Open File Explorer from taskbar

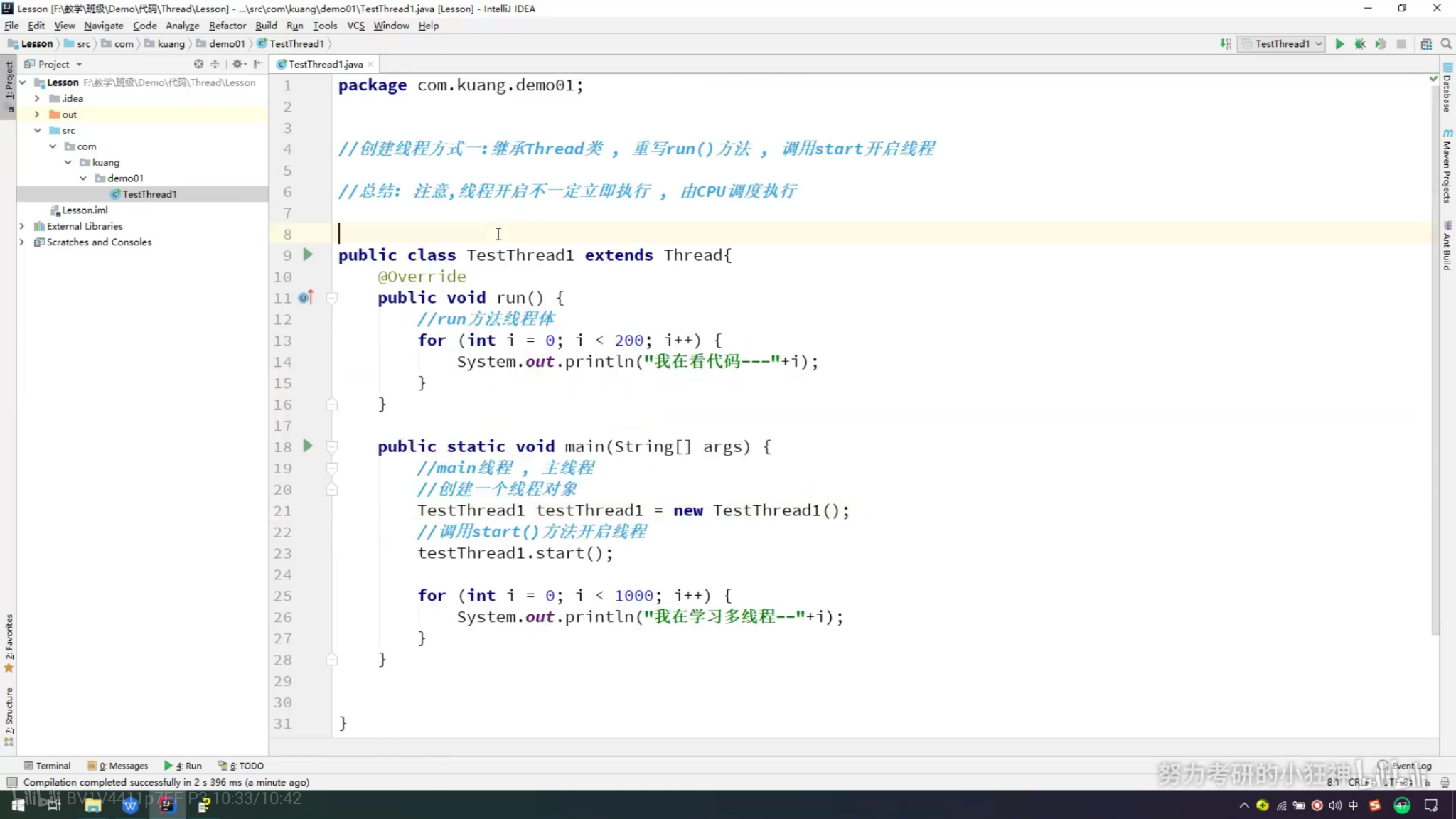coord(92,805)
